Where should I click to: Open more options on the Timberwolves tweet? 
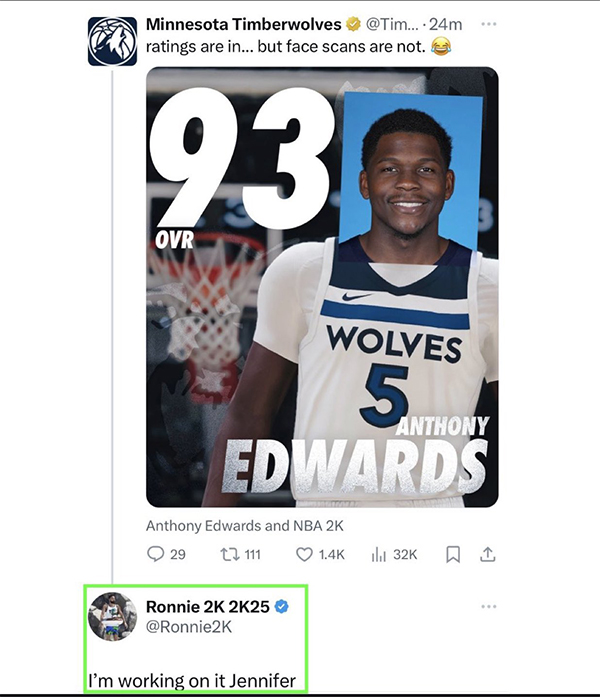tap(488, 24)
